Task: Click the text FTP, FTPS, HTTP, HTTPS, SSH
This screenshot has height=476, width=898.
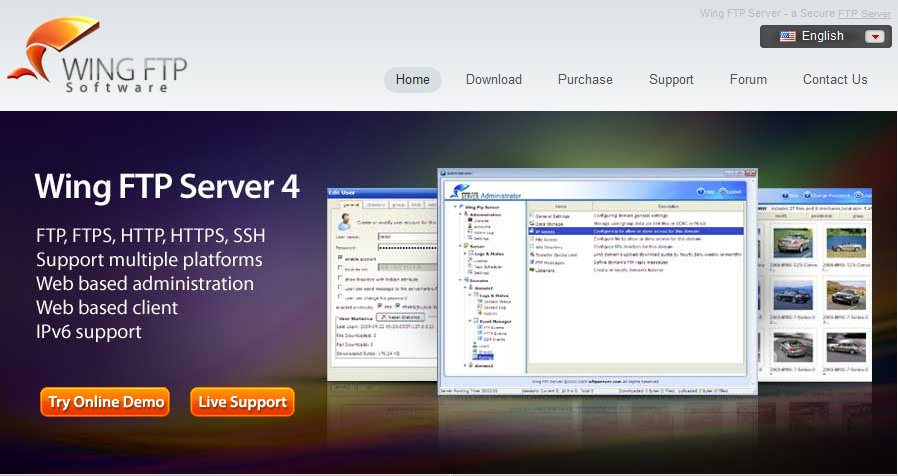Action: coord(151,235)
